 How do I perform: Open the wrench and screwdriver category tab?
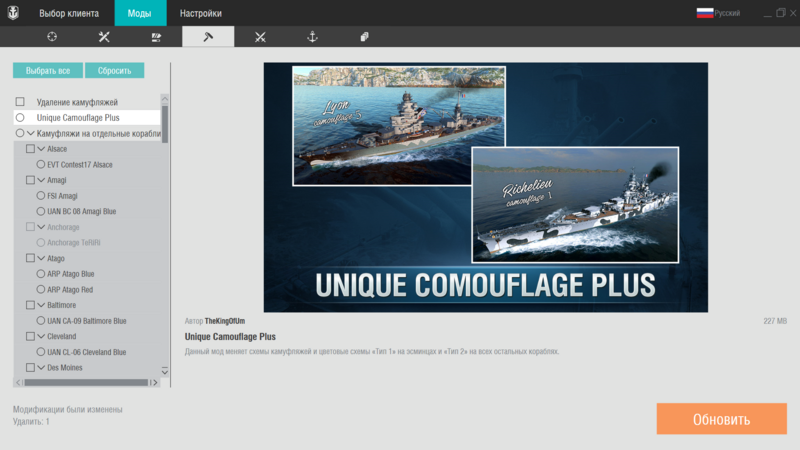coord(104,37)
